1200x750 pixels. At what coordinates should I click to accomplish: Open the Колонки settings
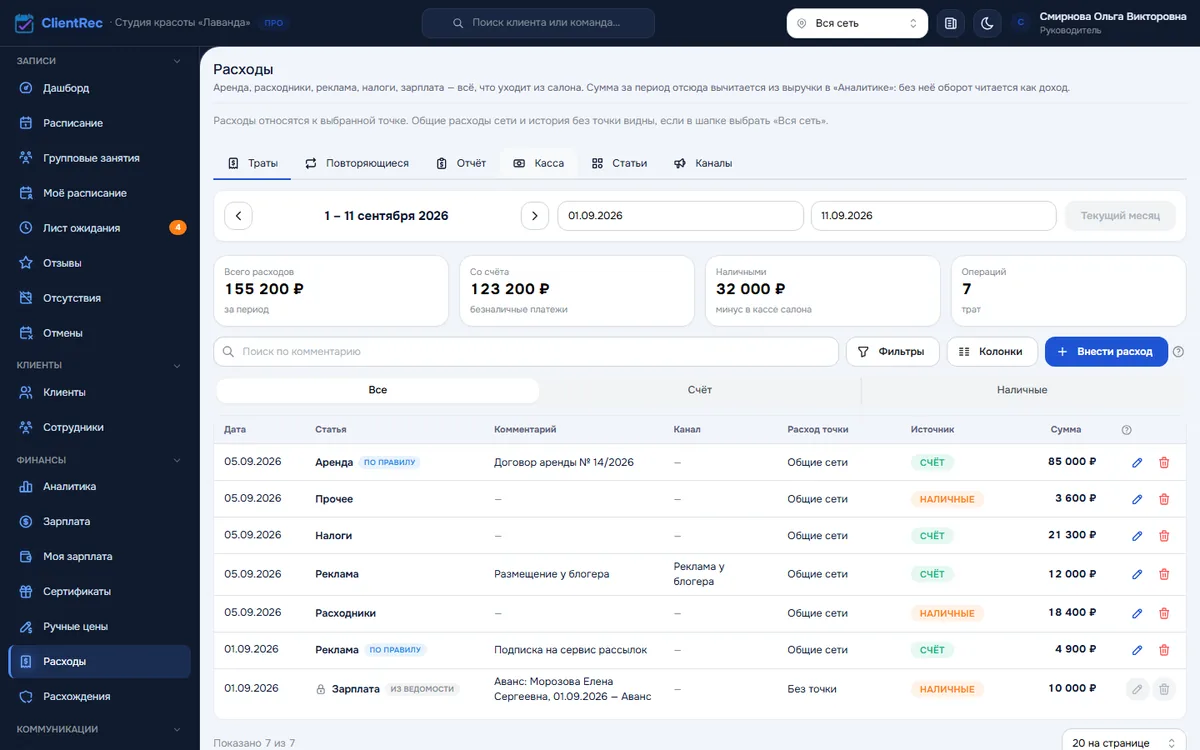click(x=992, y=352)
